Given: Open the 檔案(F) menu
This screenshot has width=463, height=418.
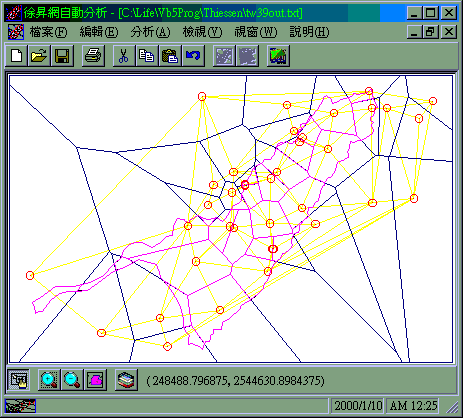Looking at the screenshot, I should click(48, 32).
